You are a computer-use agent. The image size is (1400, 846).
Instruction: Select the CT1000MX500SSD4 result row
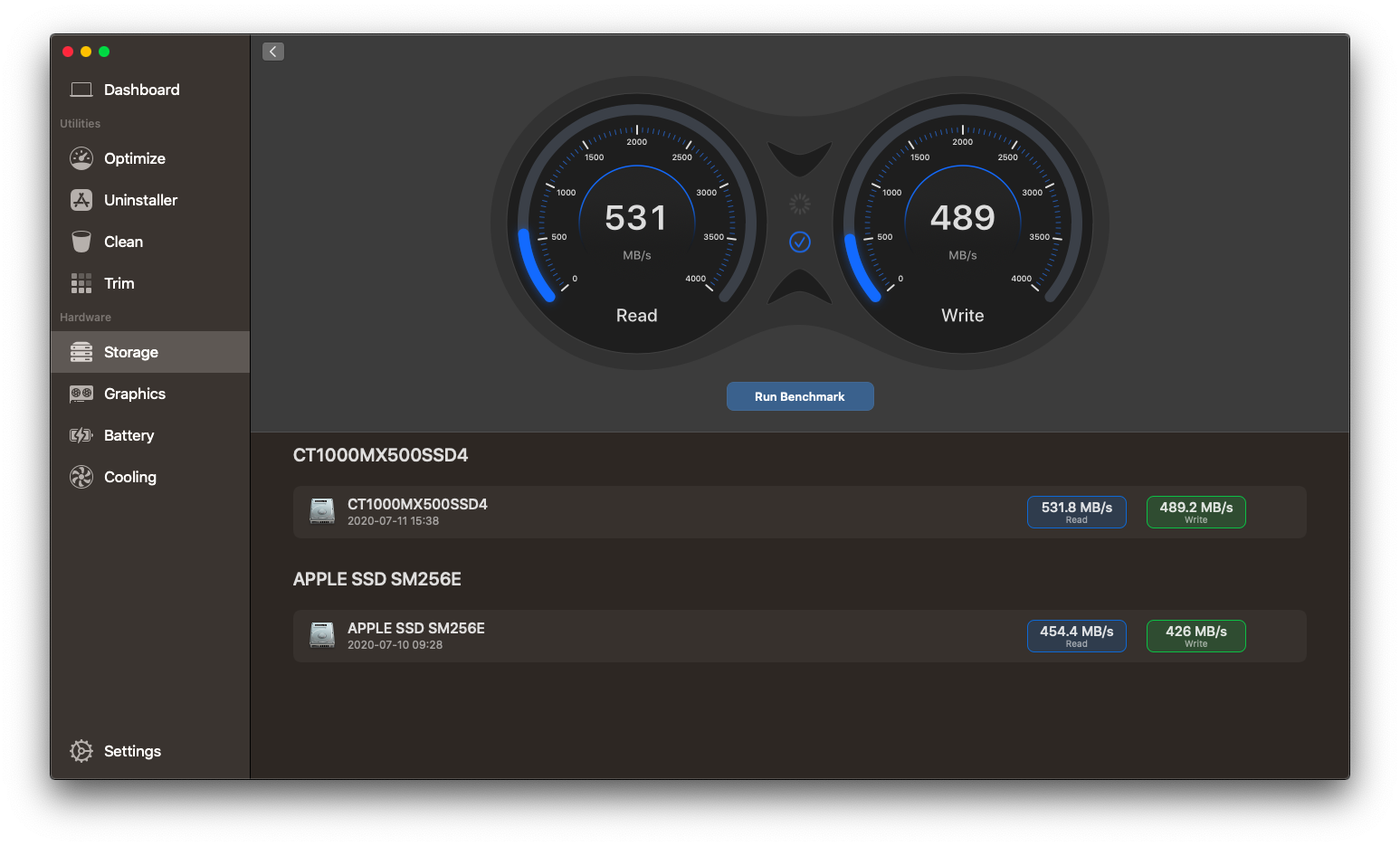[x=800, y=512]
